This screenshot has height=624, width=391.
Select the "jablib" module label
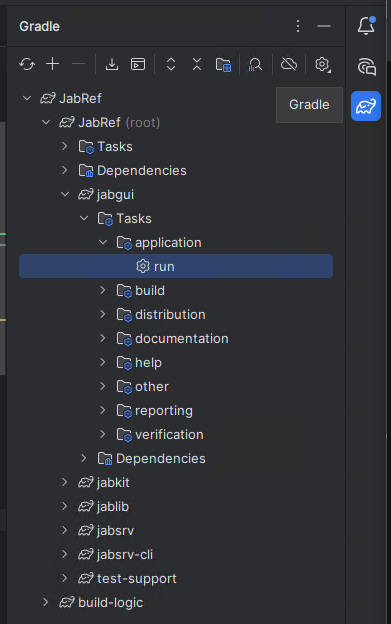[x=113, y=506]
